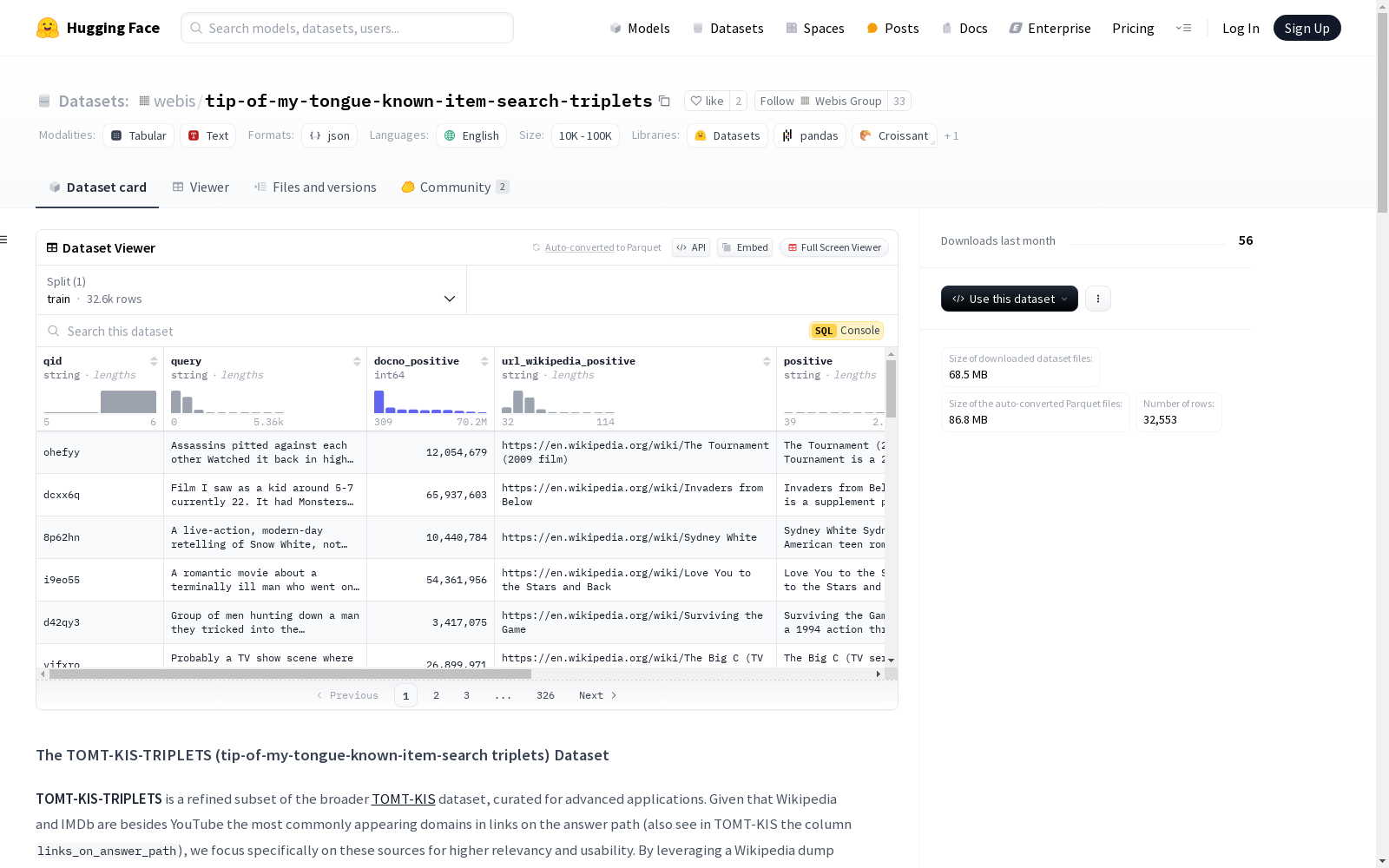The image size is (1389, 868).
Task: Sort the query column
Action: [x=357, y=361]
